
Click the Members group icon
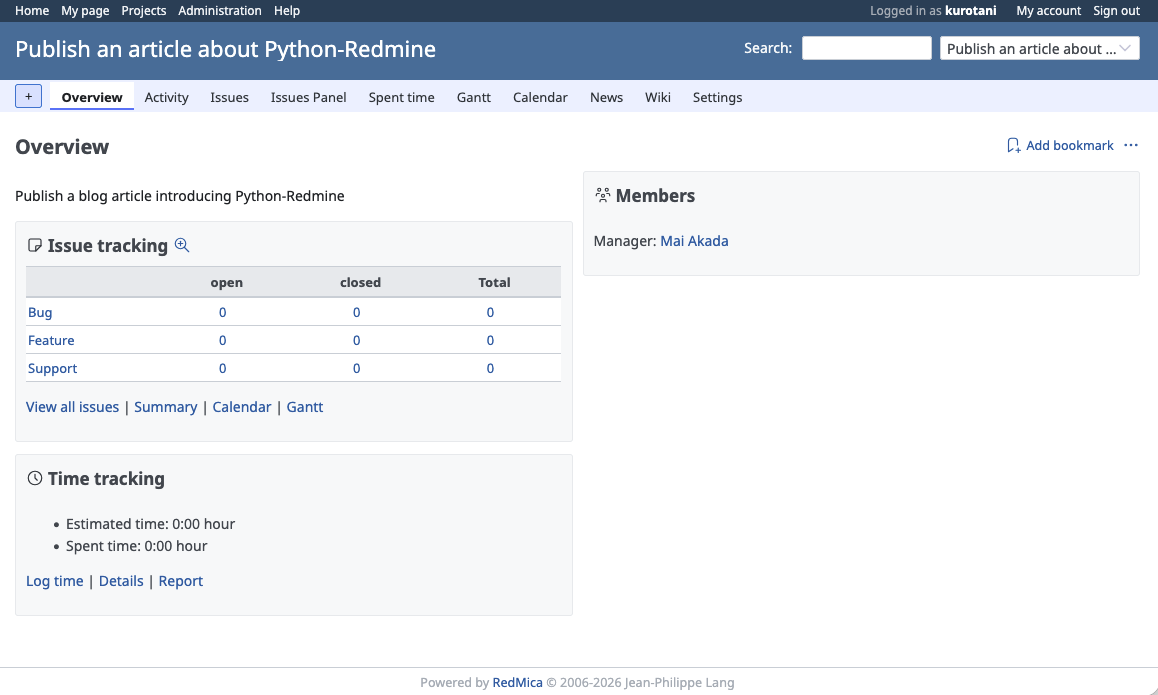coord(603,196)
